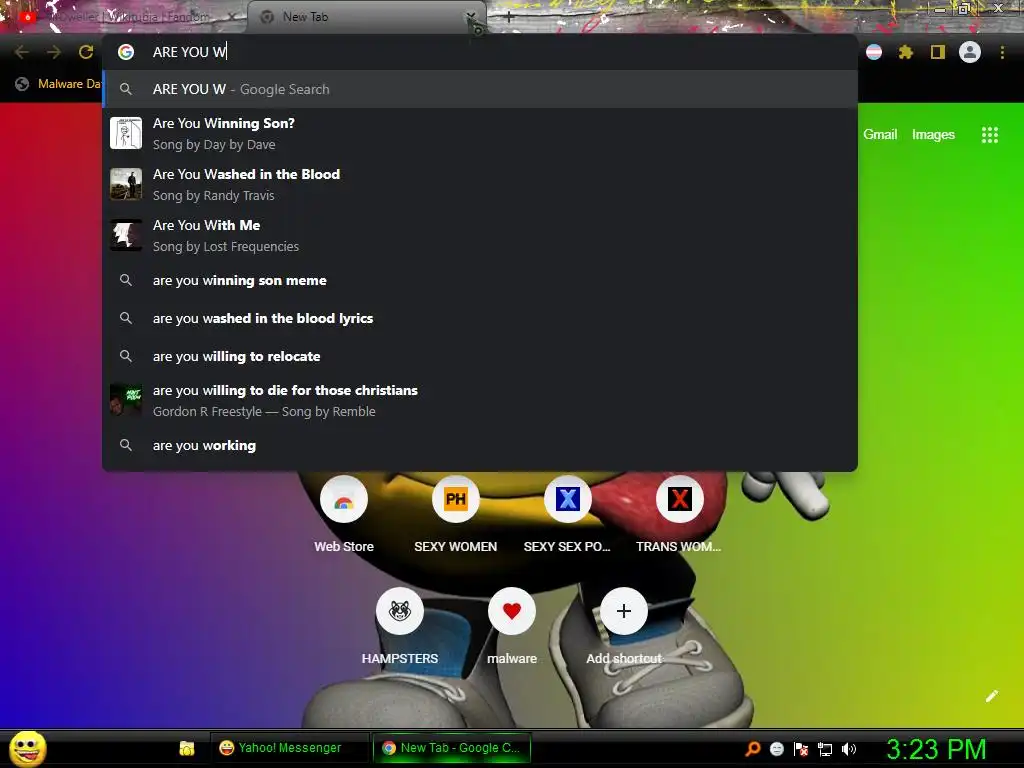
Task: Open the blue X shortcut tile
Action: click(568, 500)
